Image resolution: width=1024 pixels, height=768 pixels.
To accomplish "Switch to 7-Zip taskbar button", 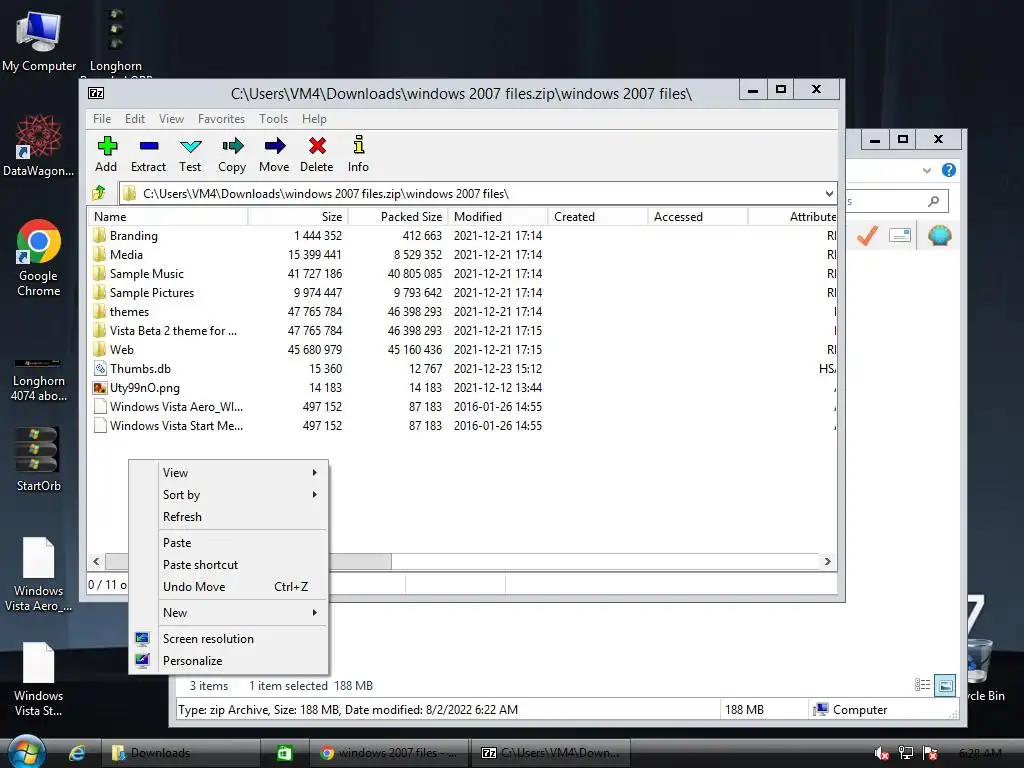I will point(551,753).
